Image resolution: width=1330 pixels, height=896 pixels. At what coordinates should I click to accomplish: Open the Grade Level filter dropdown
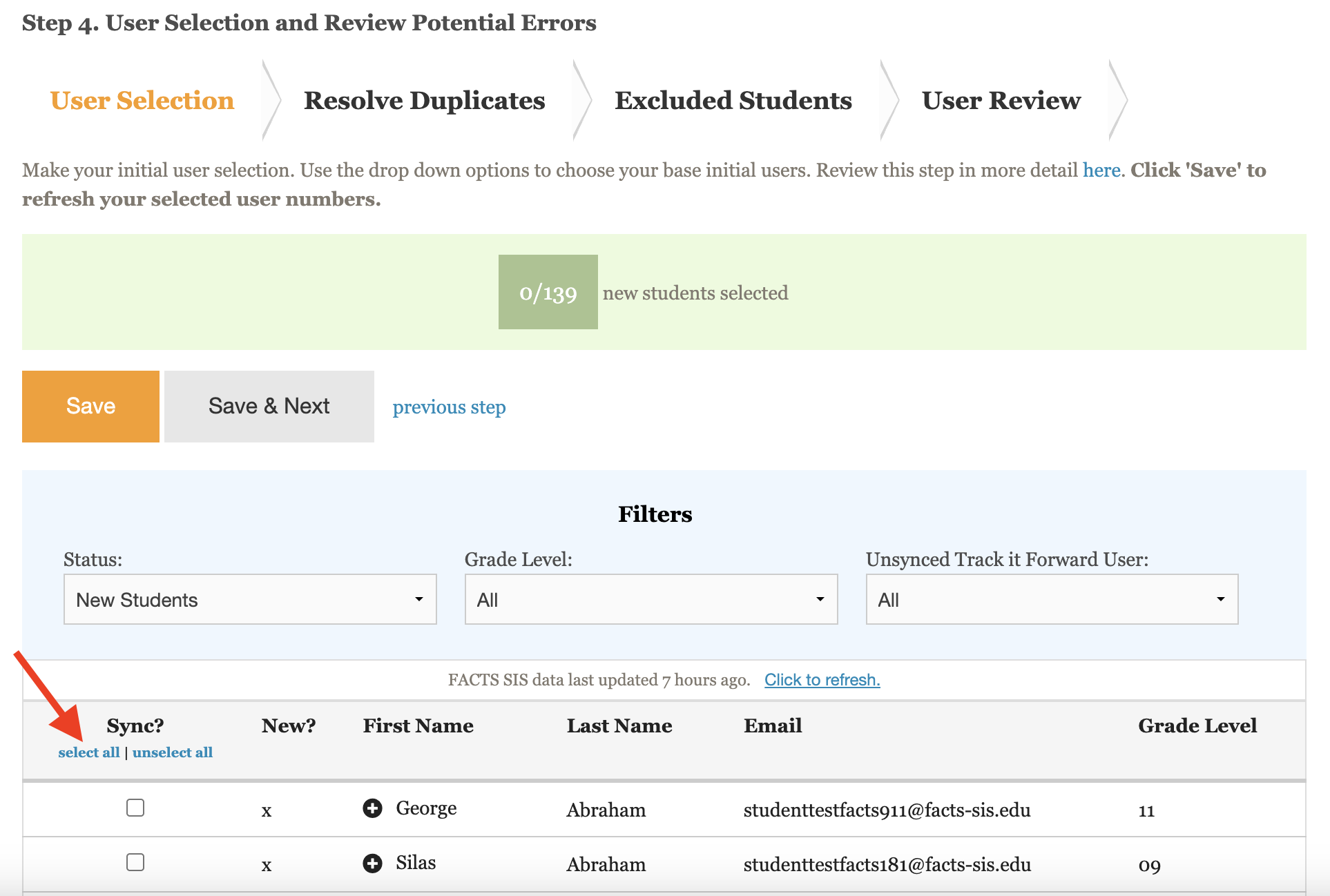650,599
